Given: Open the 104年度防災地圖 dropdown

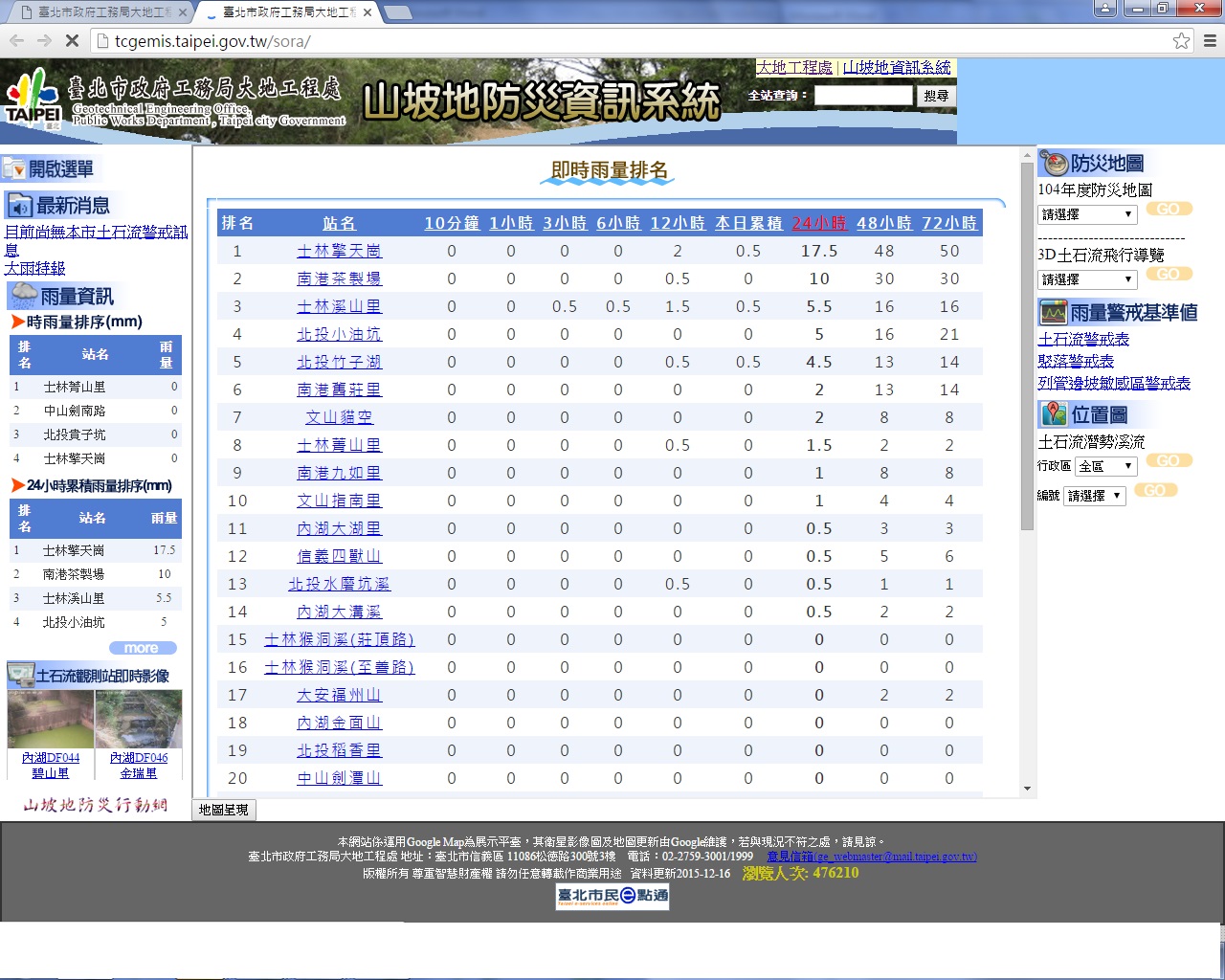Looking at the screenshot, I should 1087,214.
